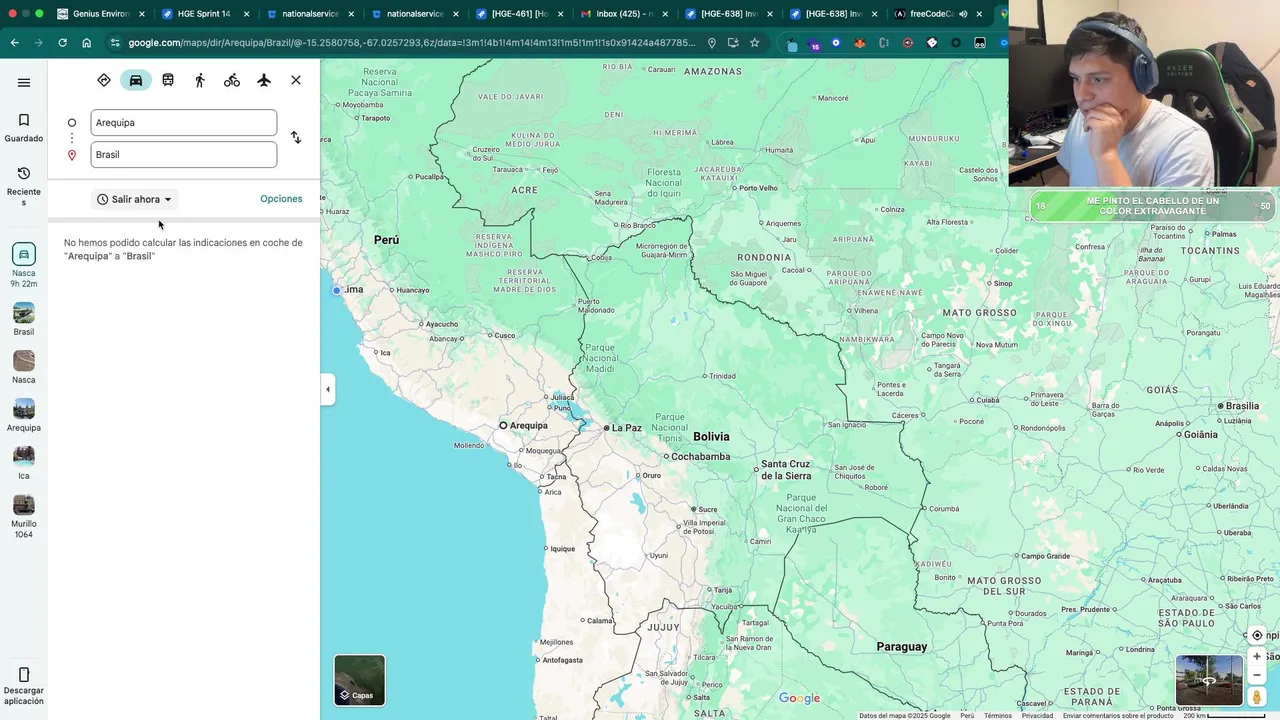Image resolution: width=1280 pixels, height=720 pixels.
Task: Open Recientes history
Action: click(x=24, y=186)
